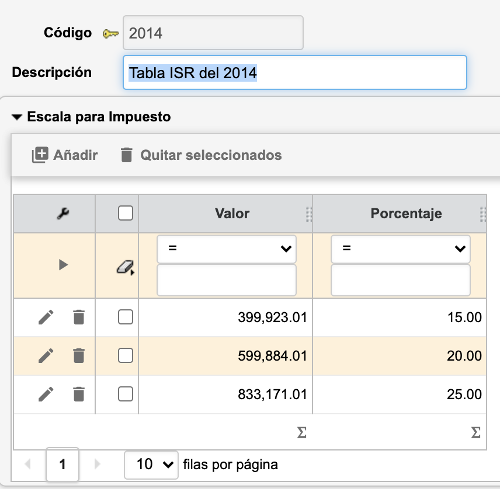The height and width of the screenshot is (489, 500).
Task: Click the sum sigma under Valor
Action: (x=302, y=433)
